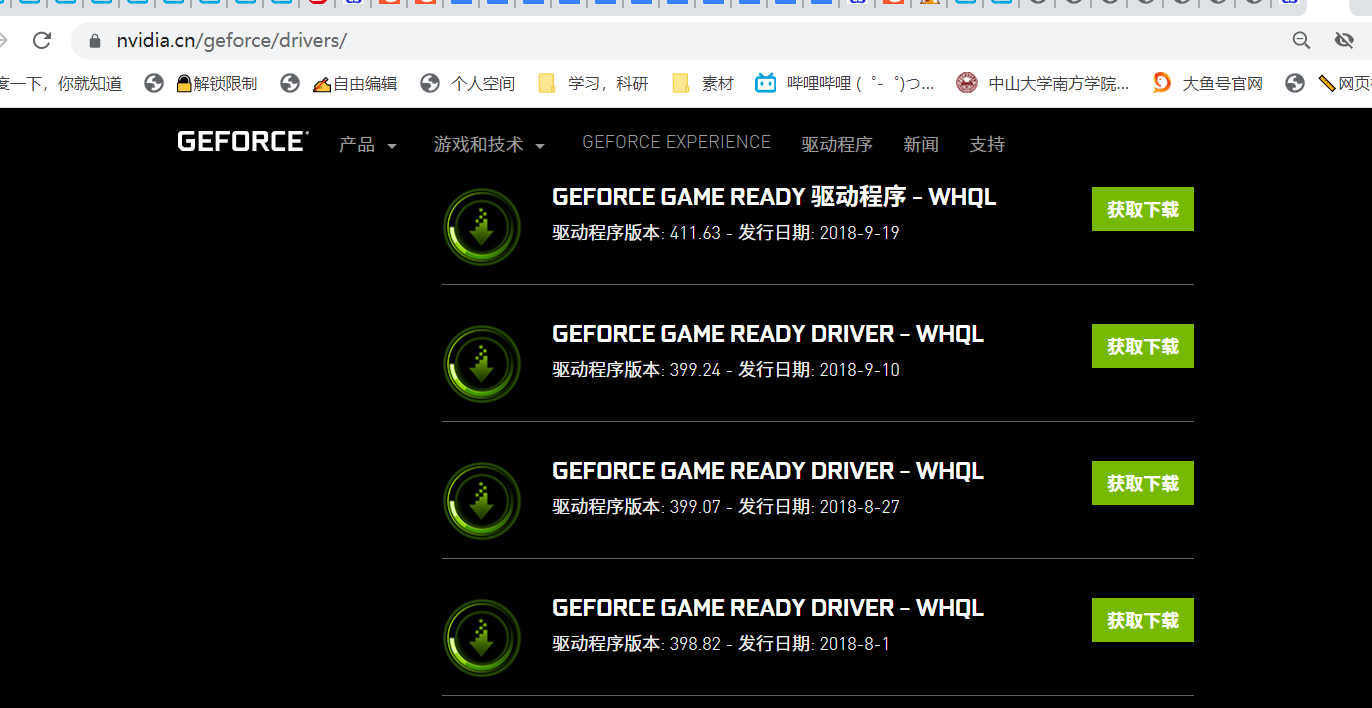Open the 支持 nav item
The image size is (1372, 708).
(x=987, y=145)
